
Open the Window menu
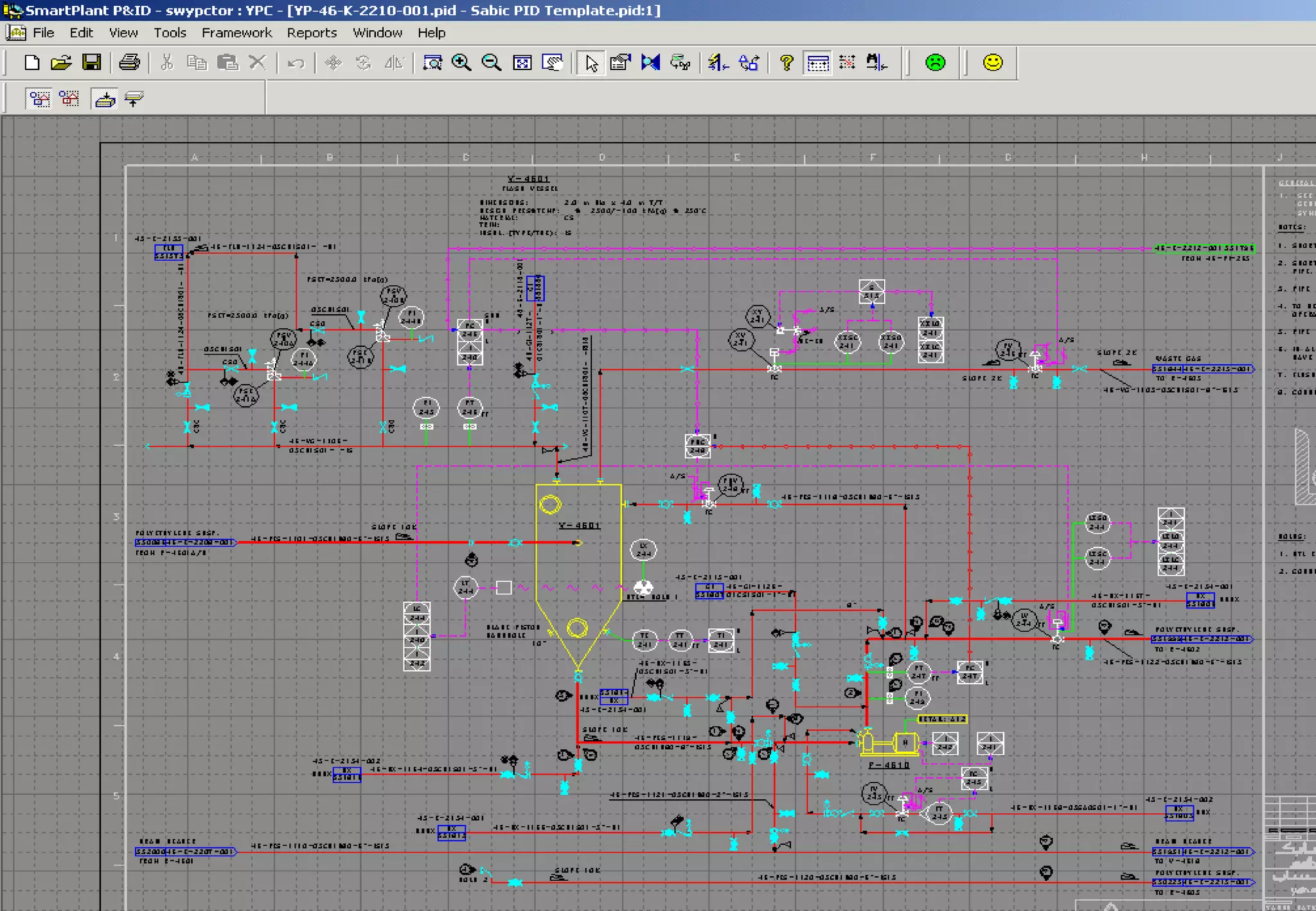coord(377,33)
